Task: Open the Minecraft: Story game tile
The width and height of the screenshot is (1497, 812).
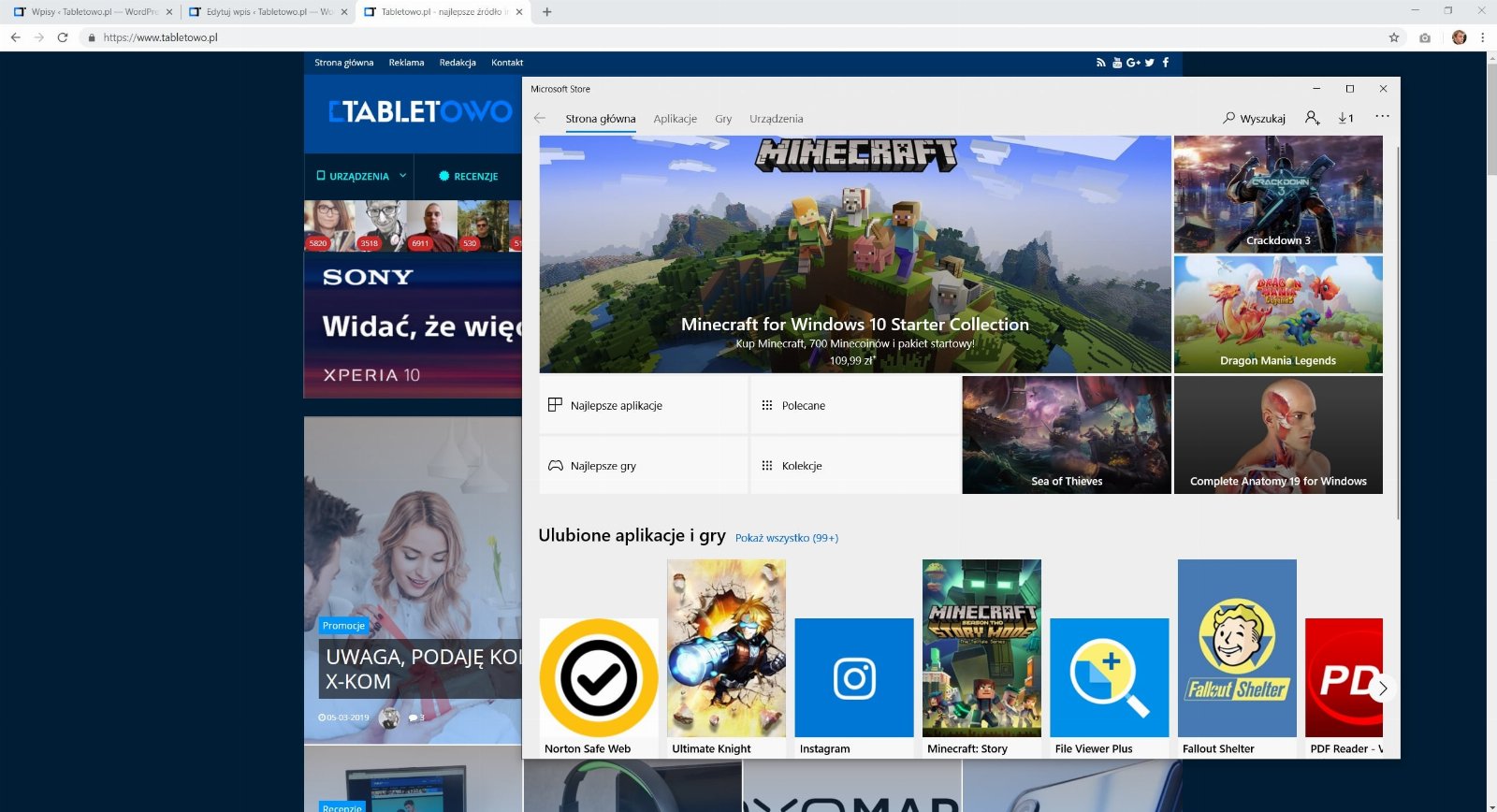Action: 981,659
